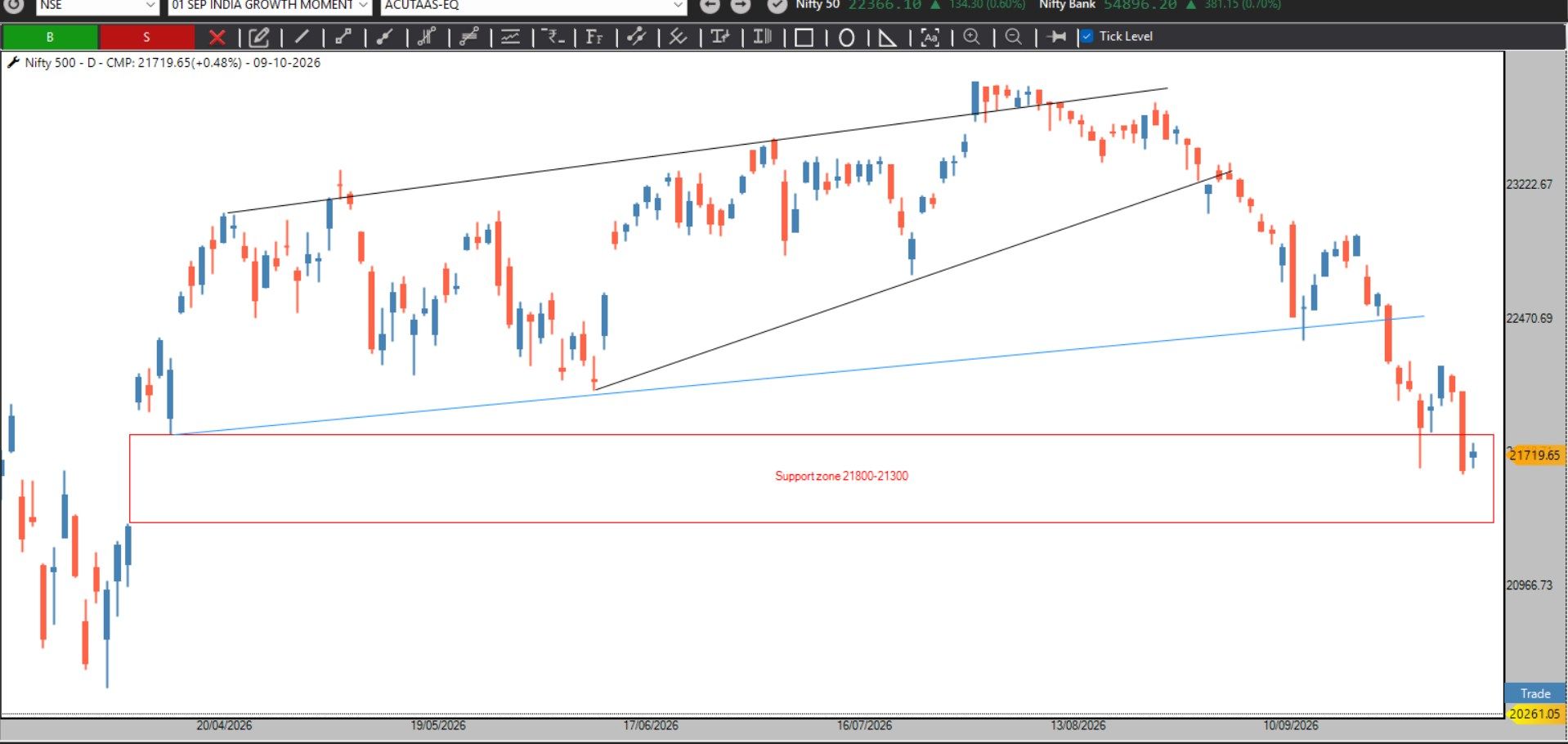
Task: Open the edit pencil tool
Action: pos(259,37)
